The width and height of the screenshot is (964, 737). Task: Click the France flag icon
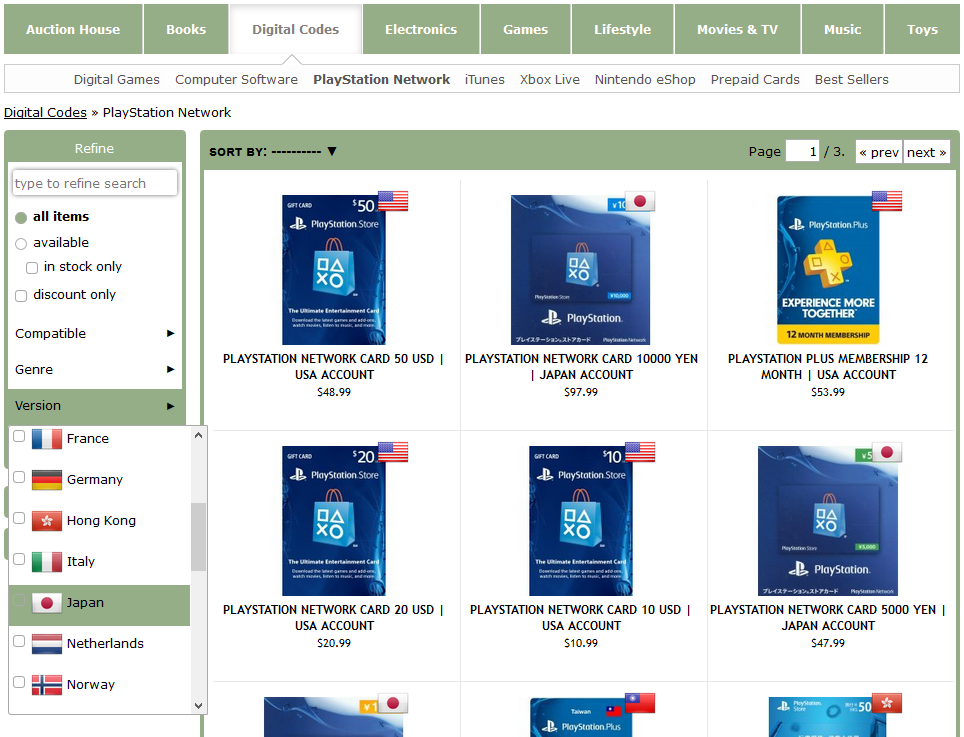click(x=47, y=439)
